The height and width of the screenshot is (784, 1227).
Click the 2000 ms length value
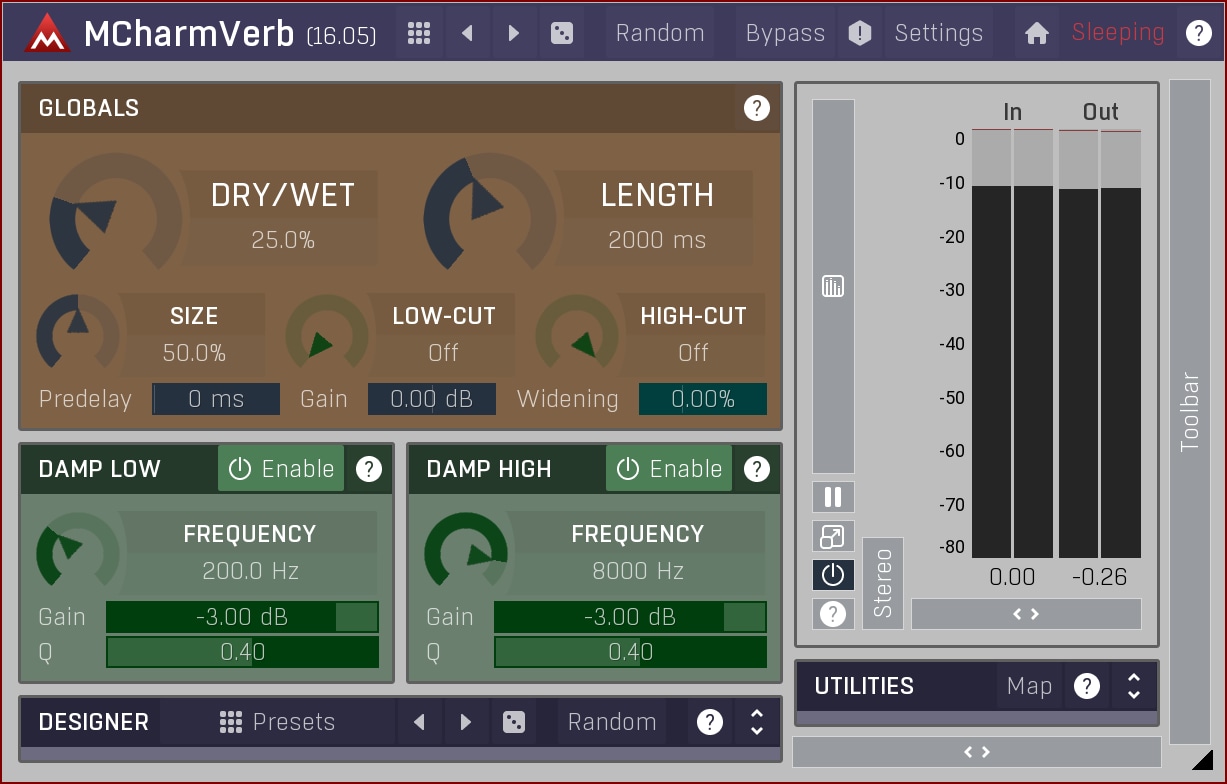657,240
